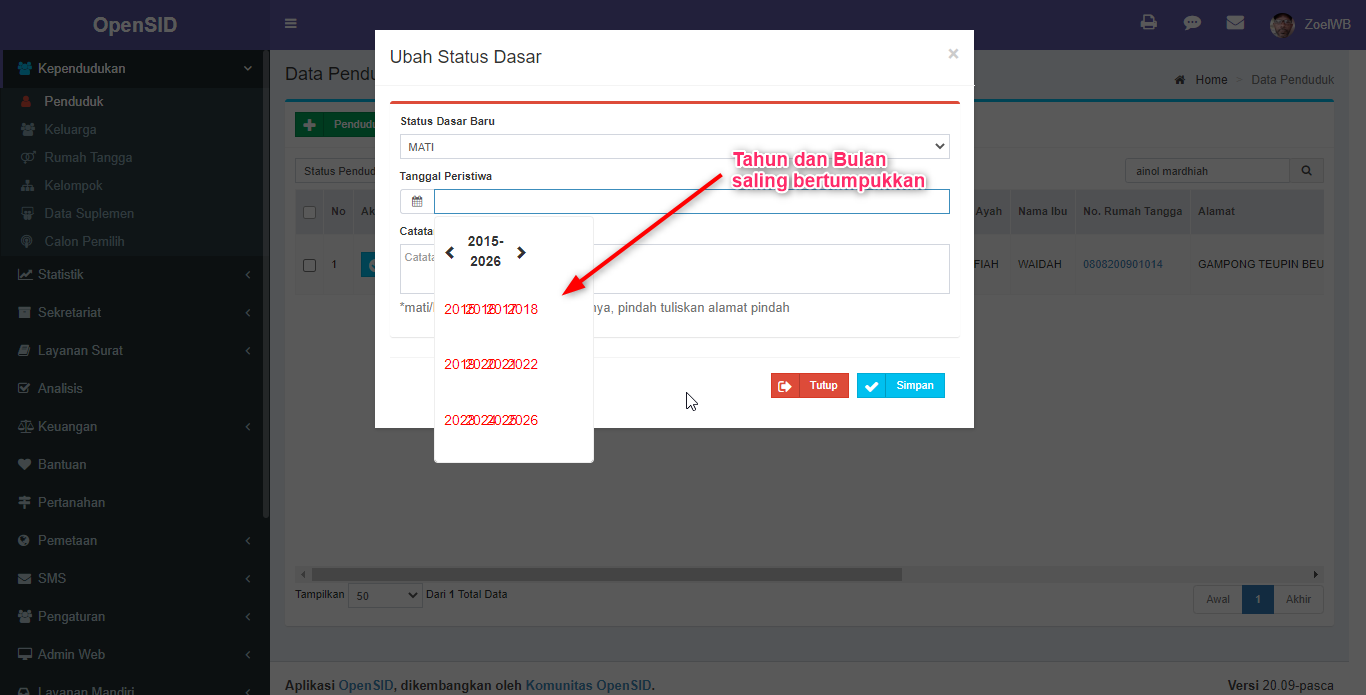Click the Alamat column header
1366x695 pixels.
tap(1216, 211)
